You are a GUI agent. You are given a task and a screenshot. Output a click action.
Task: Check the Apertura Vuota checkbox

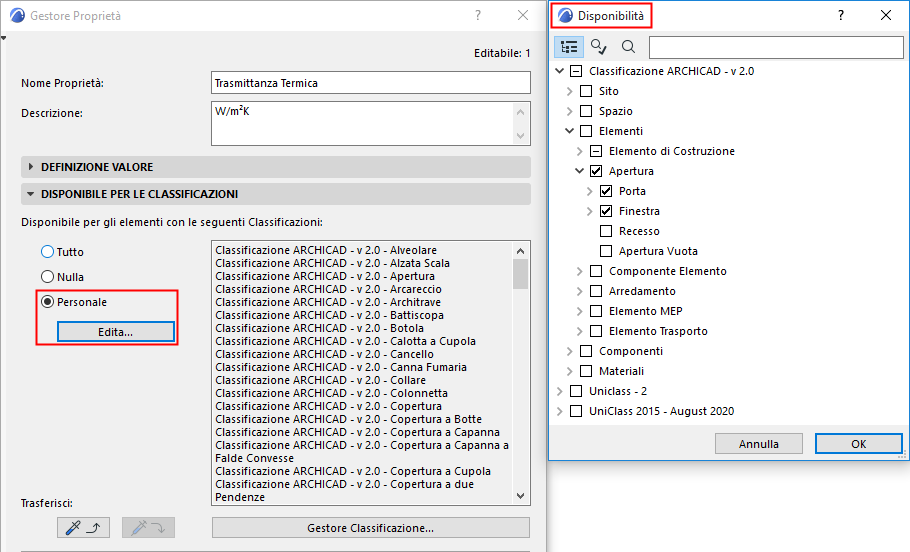[x=606, y=251]
